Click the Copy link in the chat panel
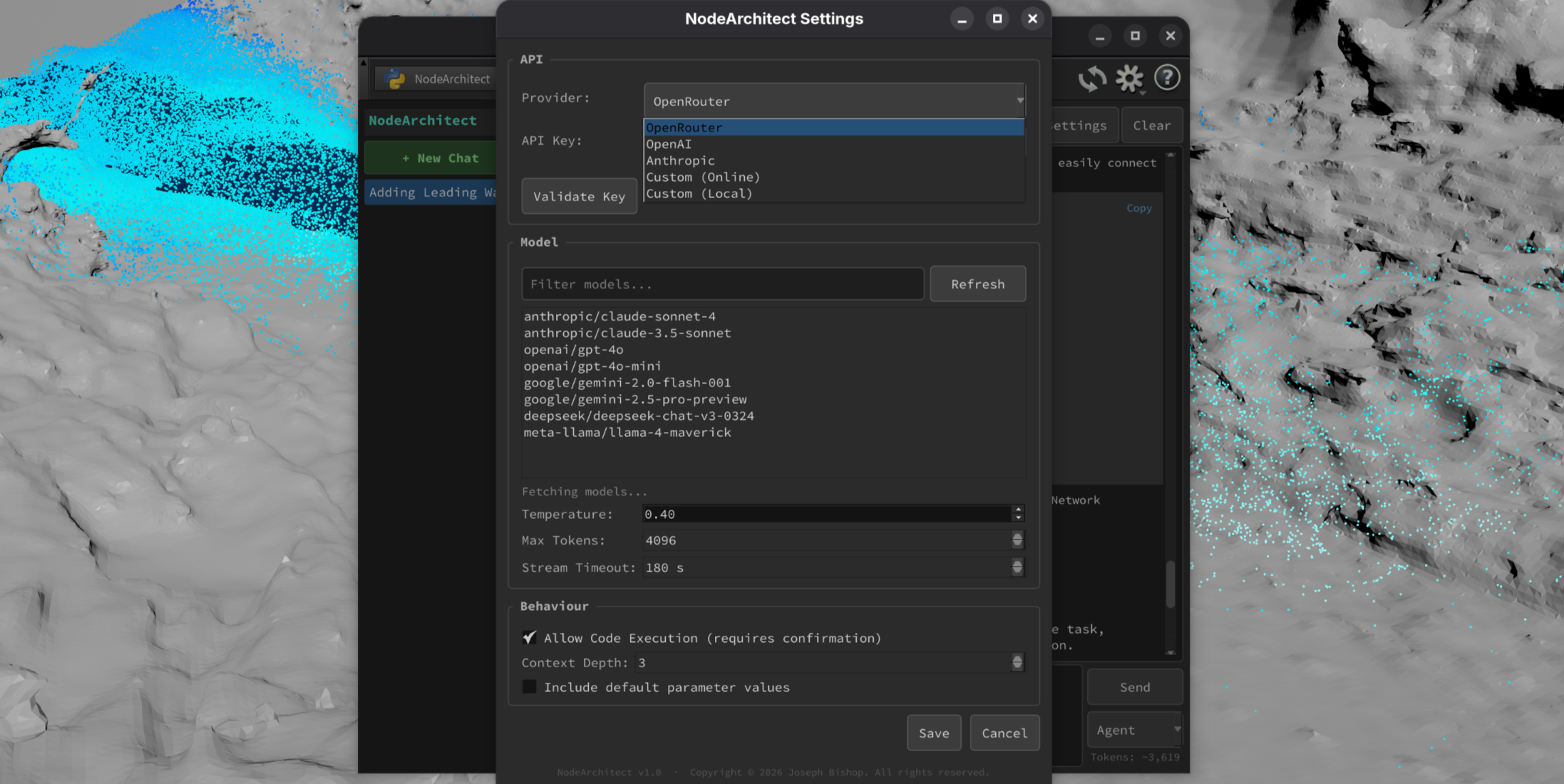 (x=1138, y=207)
